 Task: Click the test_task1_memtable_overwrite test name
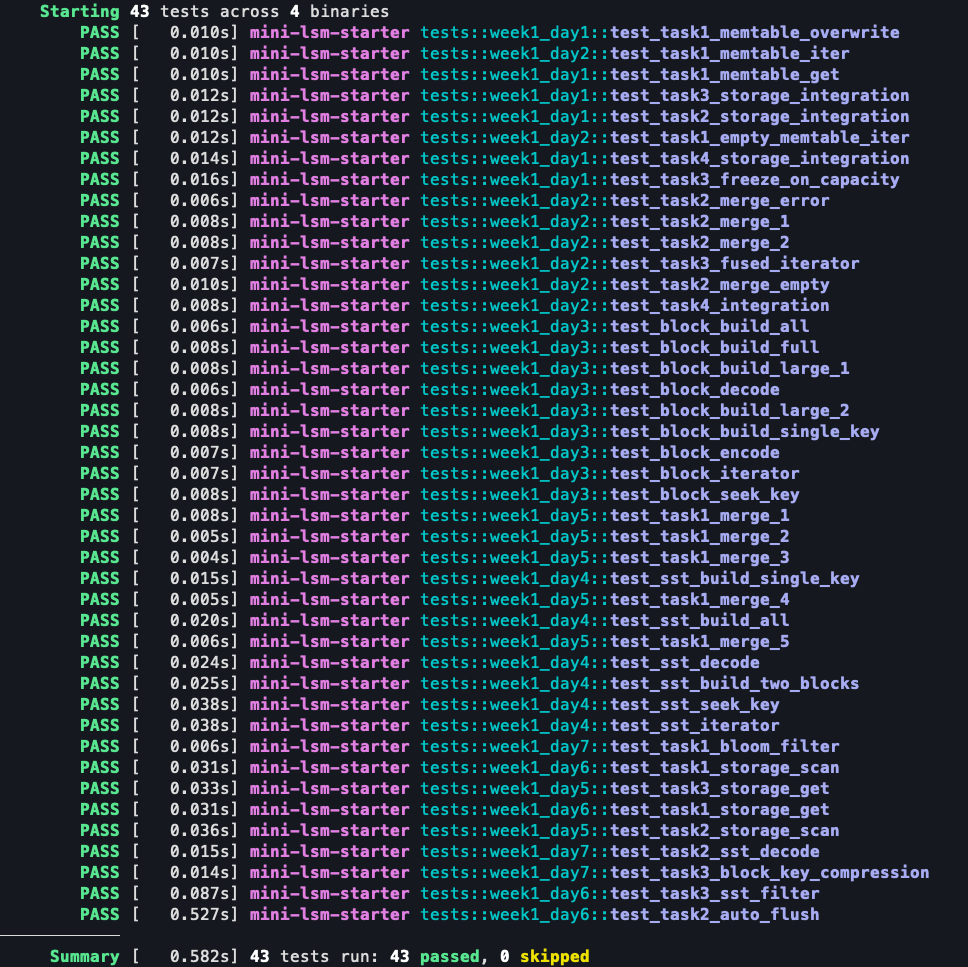point(754,32)
